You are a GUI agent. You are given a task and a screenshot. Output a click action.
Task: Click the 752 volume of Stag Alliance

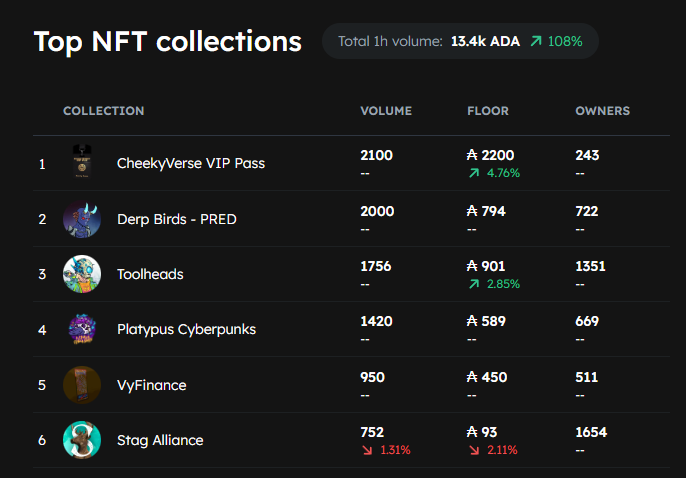[x=372, y=433]
